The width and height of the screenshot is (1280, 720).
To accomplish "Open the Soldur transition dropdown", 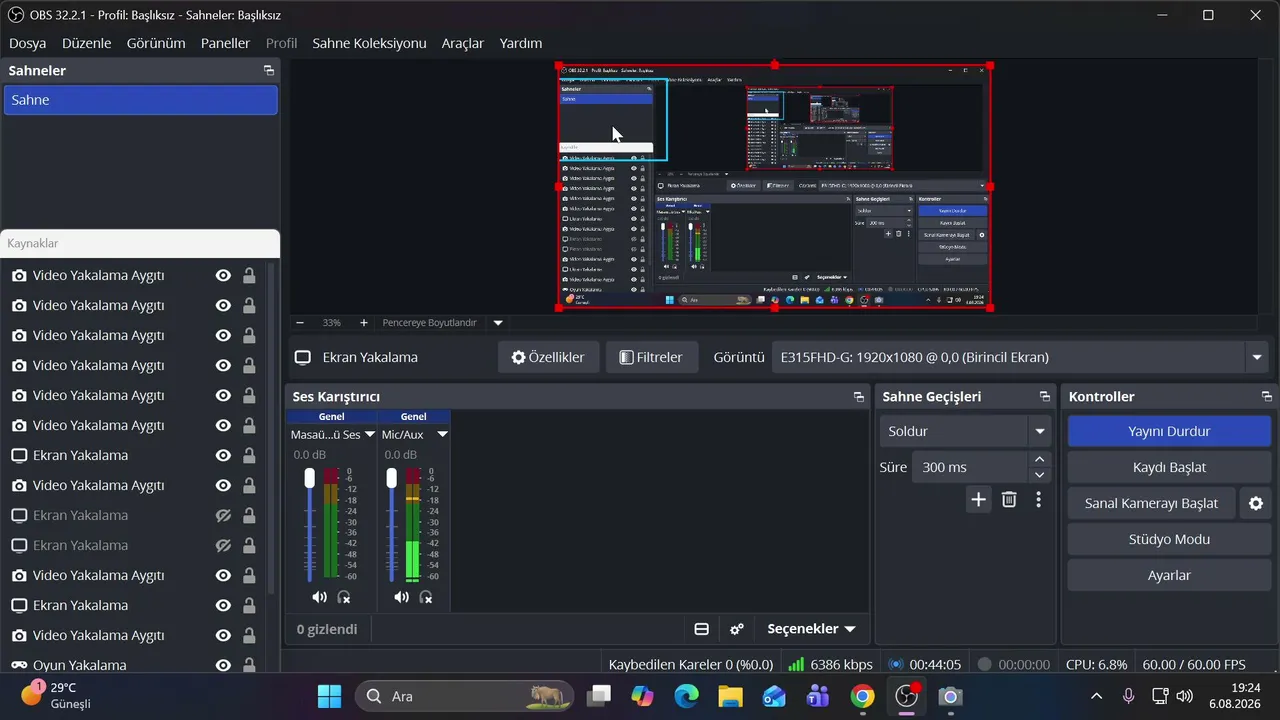I will click(x=1040, y=431).
